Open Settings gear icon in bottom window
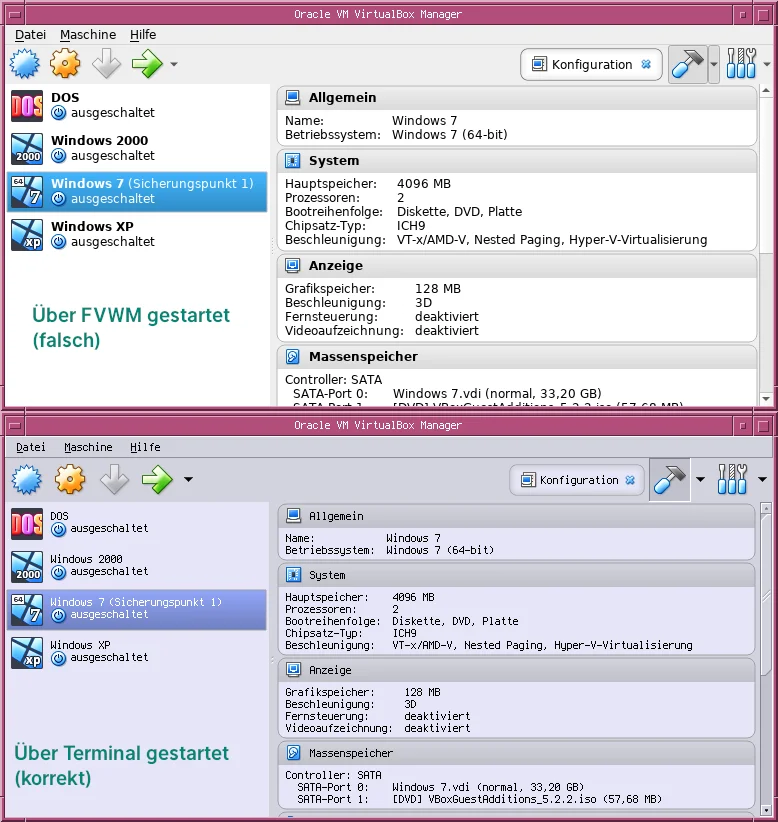The width and height of the screenshot is (778, 822). pyautogui.click(x=70, y=479)
